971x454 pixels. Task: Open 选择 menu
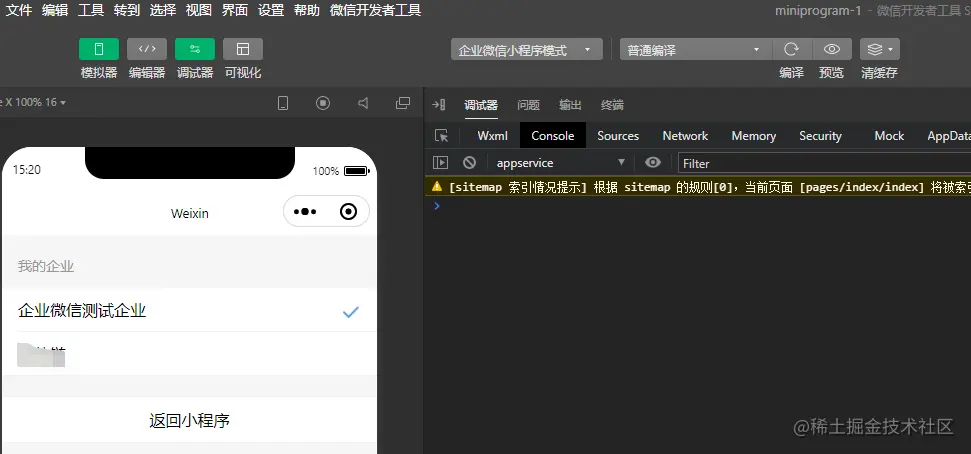(163, 10)
